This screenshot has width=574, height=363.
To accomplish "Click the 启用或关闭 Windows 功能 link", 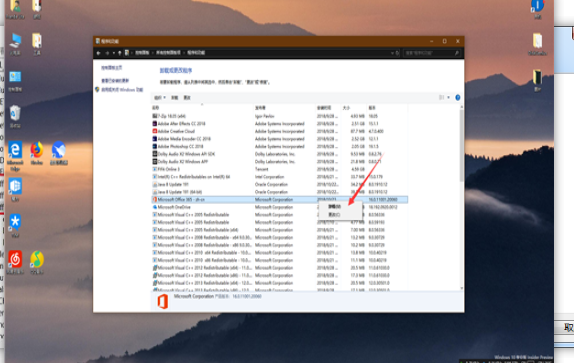I will click(x=122, y=90).
